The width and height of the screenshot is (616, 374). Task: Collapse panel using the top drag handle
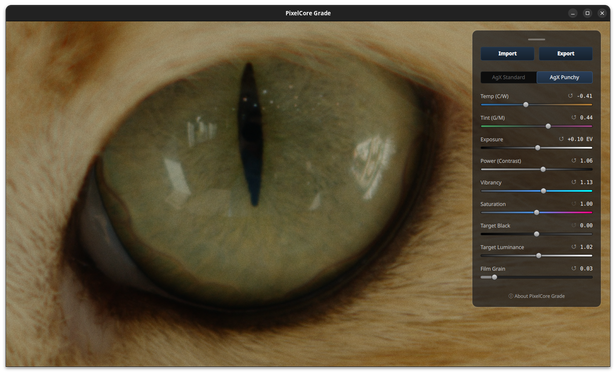point(536,39)
